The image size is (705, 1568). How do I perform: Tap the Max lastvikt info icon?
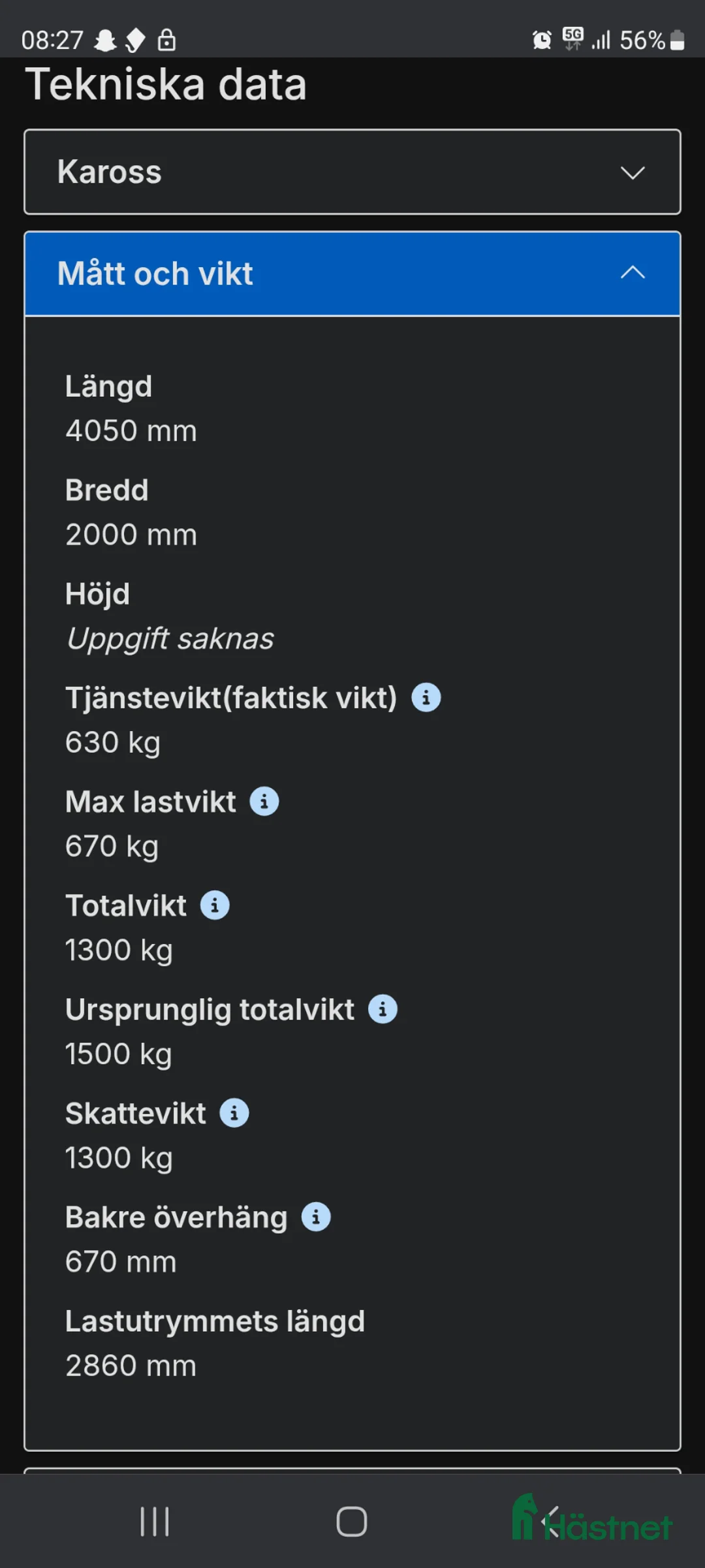click(x=264, y=801)
